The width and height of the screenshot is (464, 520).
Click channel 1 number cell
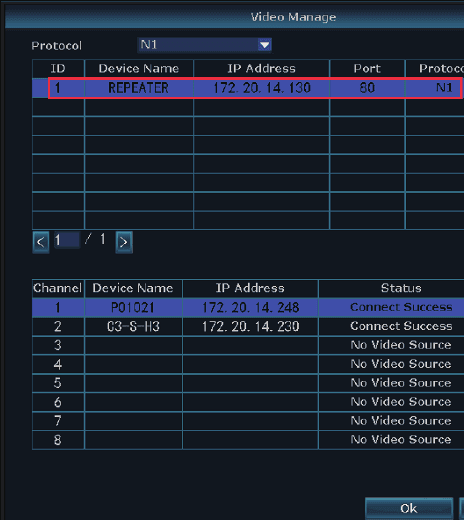click(58, 307)
